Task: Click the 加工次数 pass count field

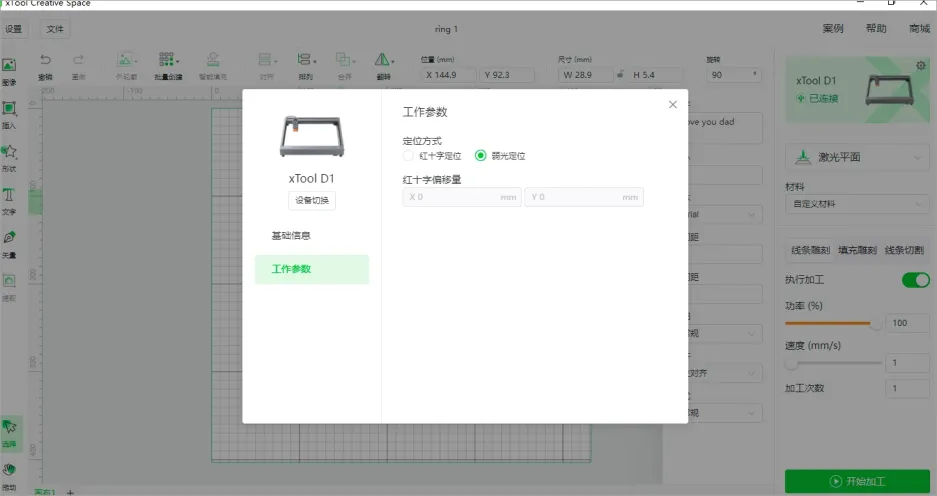Action: (x=907, y=388)
